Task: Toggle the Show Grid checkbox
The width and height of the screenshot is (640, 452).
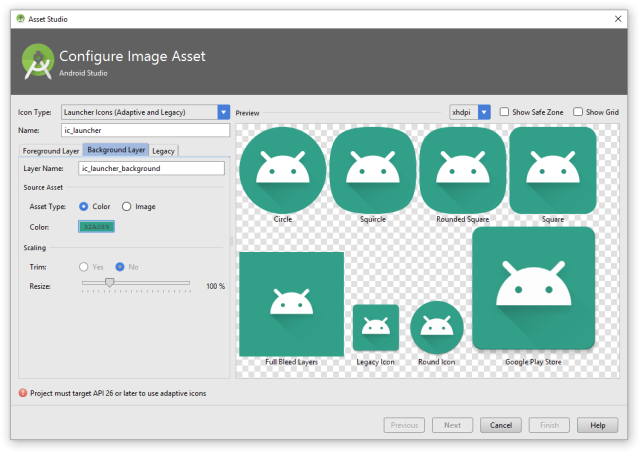Action: tap(579, 112)
